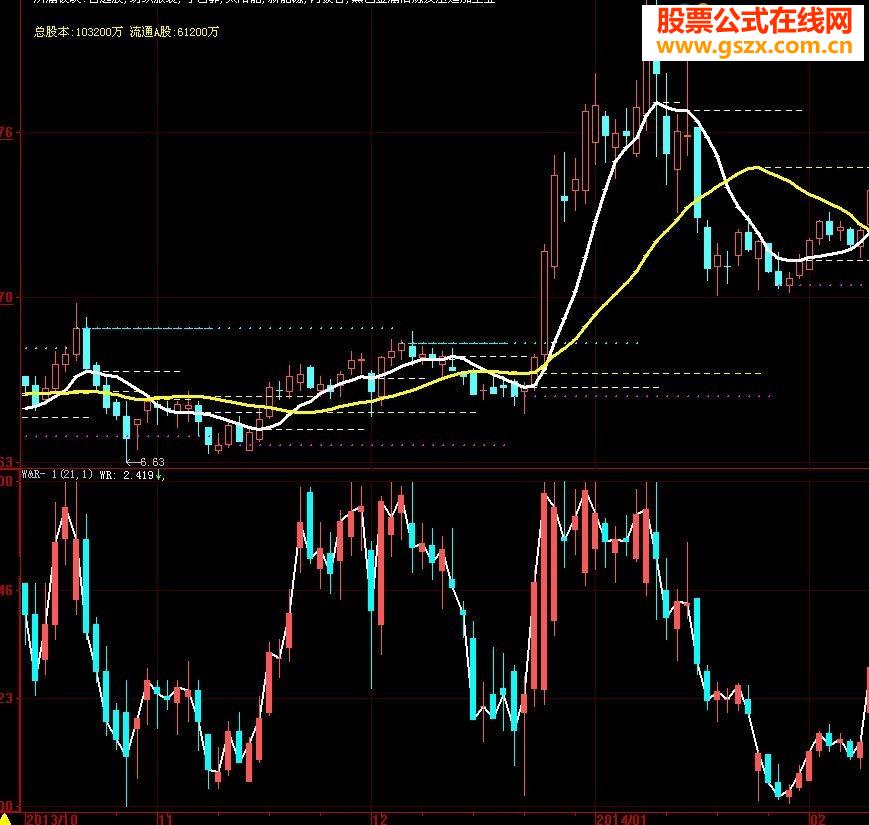869x825 pixels.
Task: Click the 70 price axis label
Action: pyautogui.click(x=6, y=298)
